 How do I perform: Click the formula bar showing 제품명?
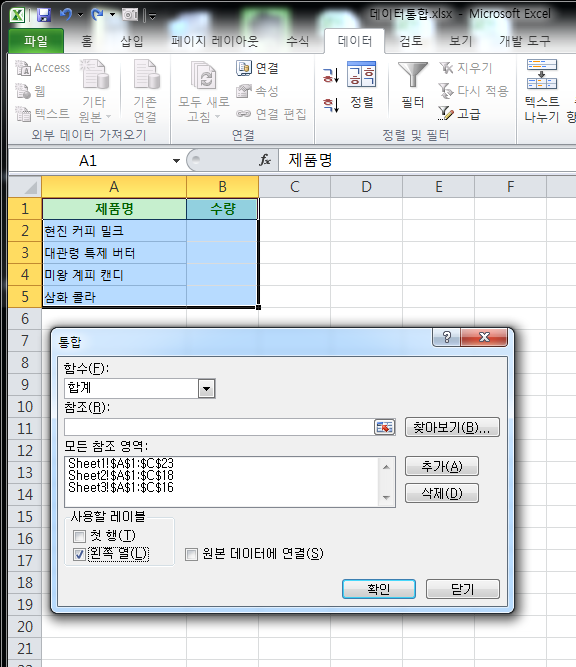427,160
